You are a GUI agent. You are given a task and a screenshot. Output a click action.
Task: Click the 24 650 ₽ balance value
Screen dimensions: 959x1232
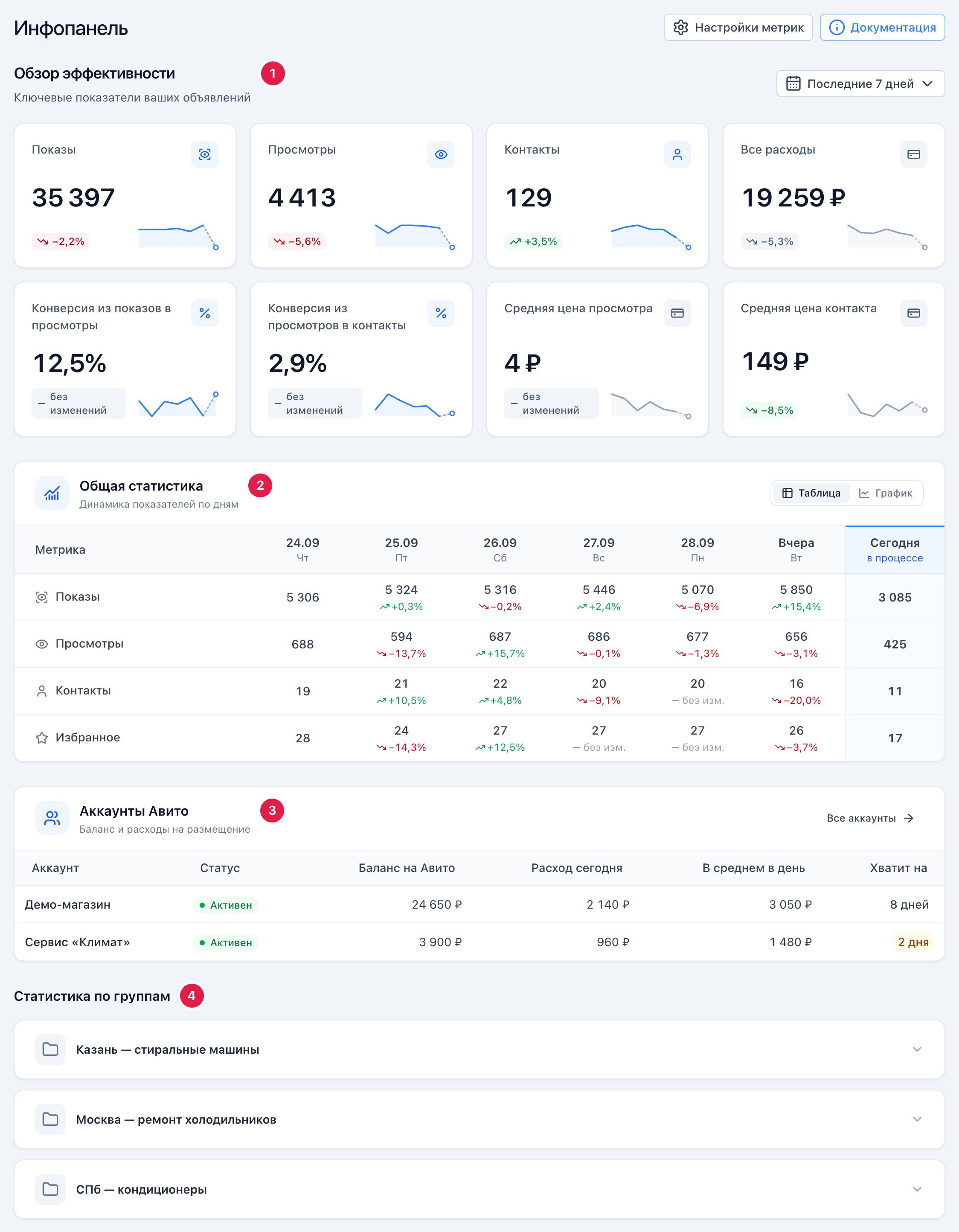[437, 905]
